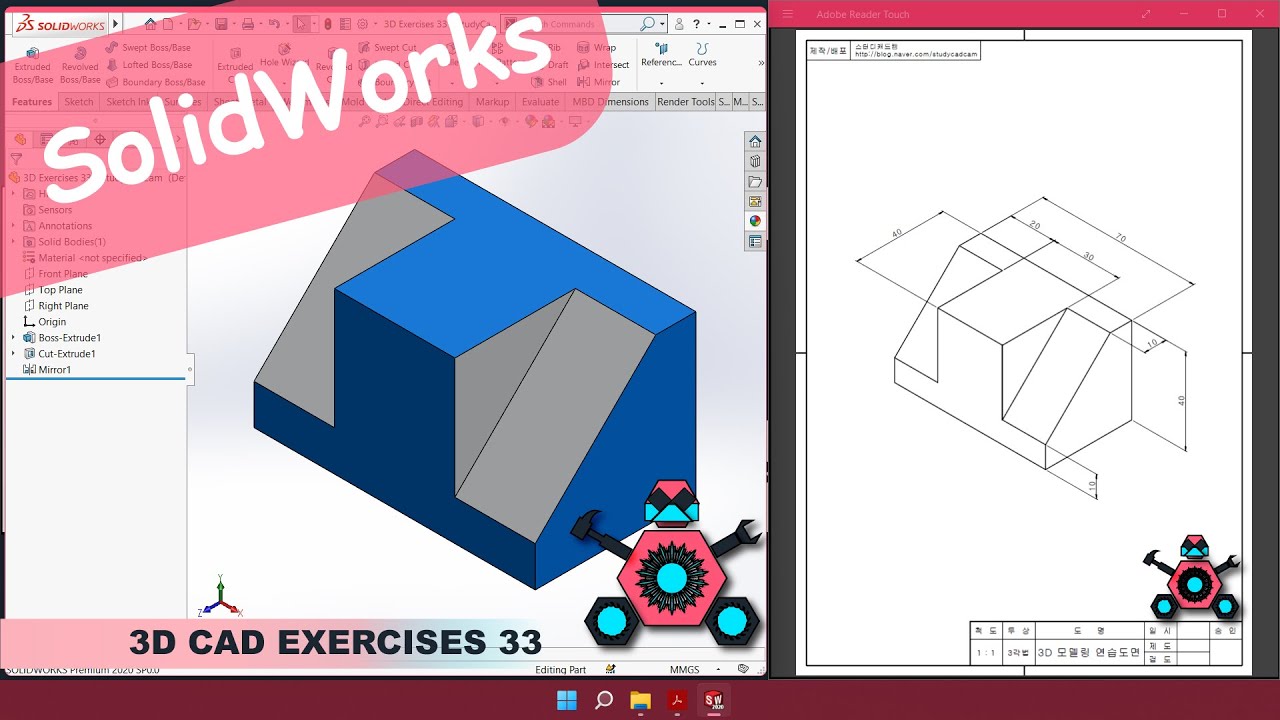Choose the Lofted Boss/Base tool
This screenshot has height=720, width=1280.
pos(149,65)
